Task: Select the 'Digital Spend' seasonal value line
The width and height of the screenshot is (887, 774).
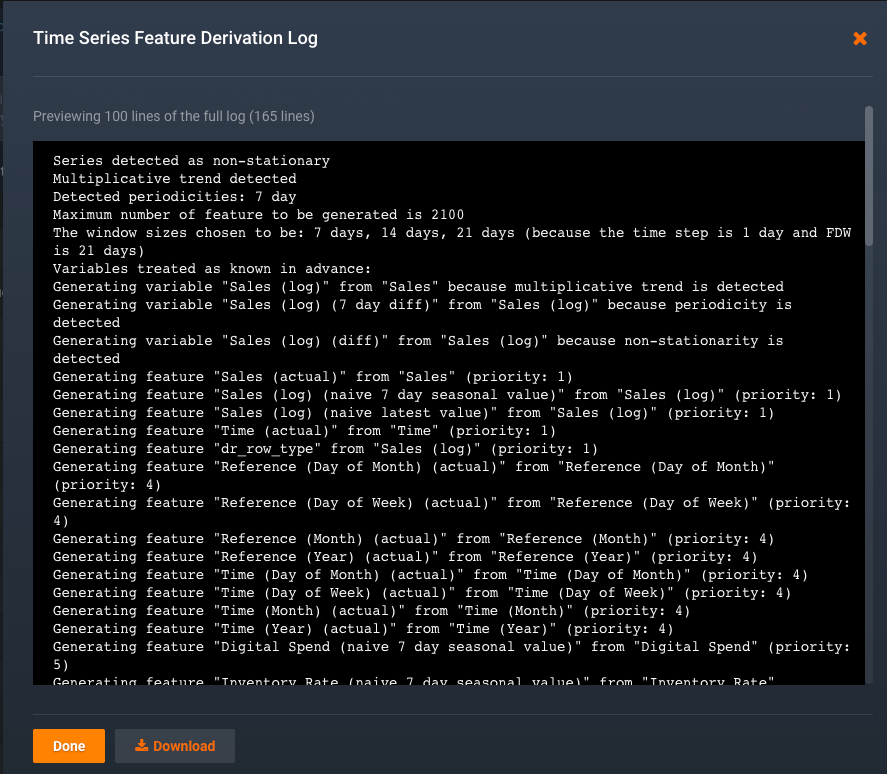Action: click(x=450, y=647)
